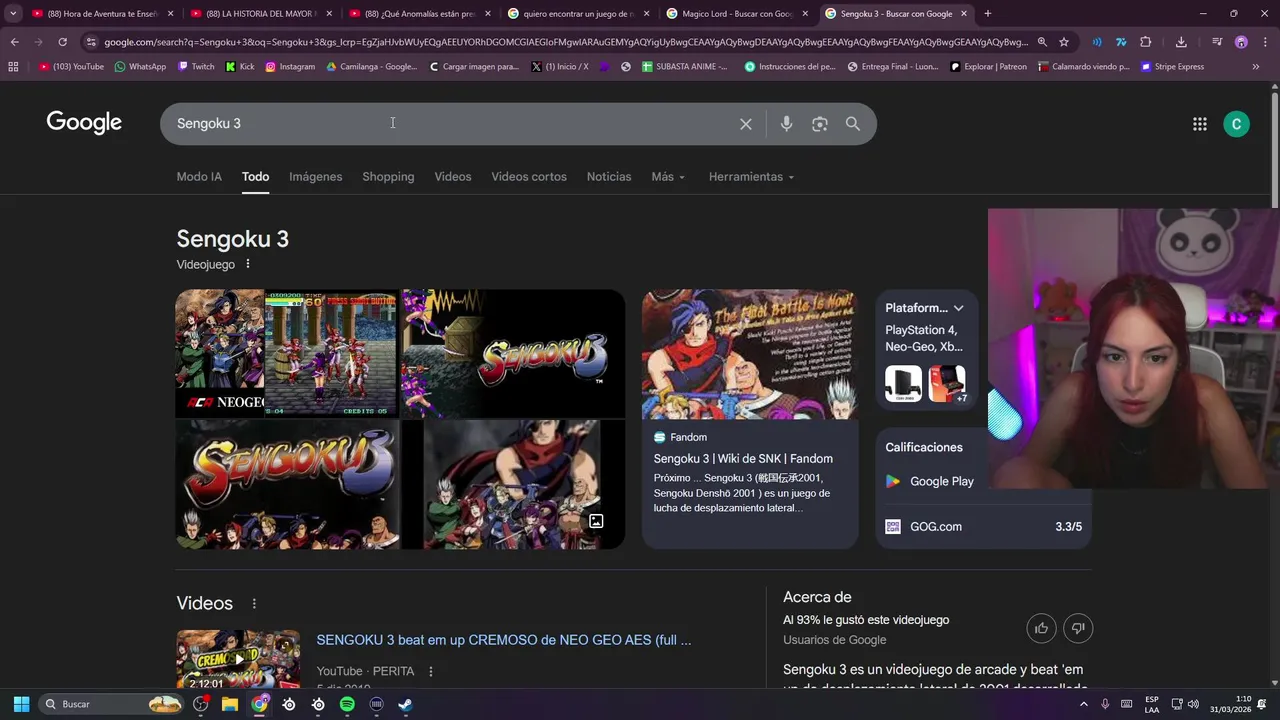Play the CREMOSO video thumbnail
1280x720 pixels.
238,660
